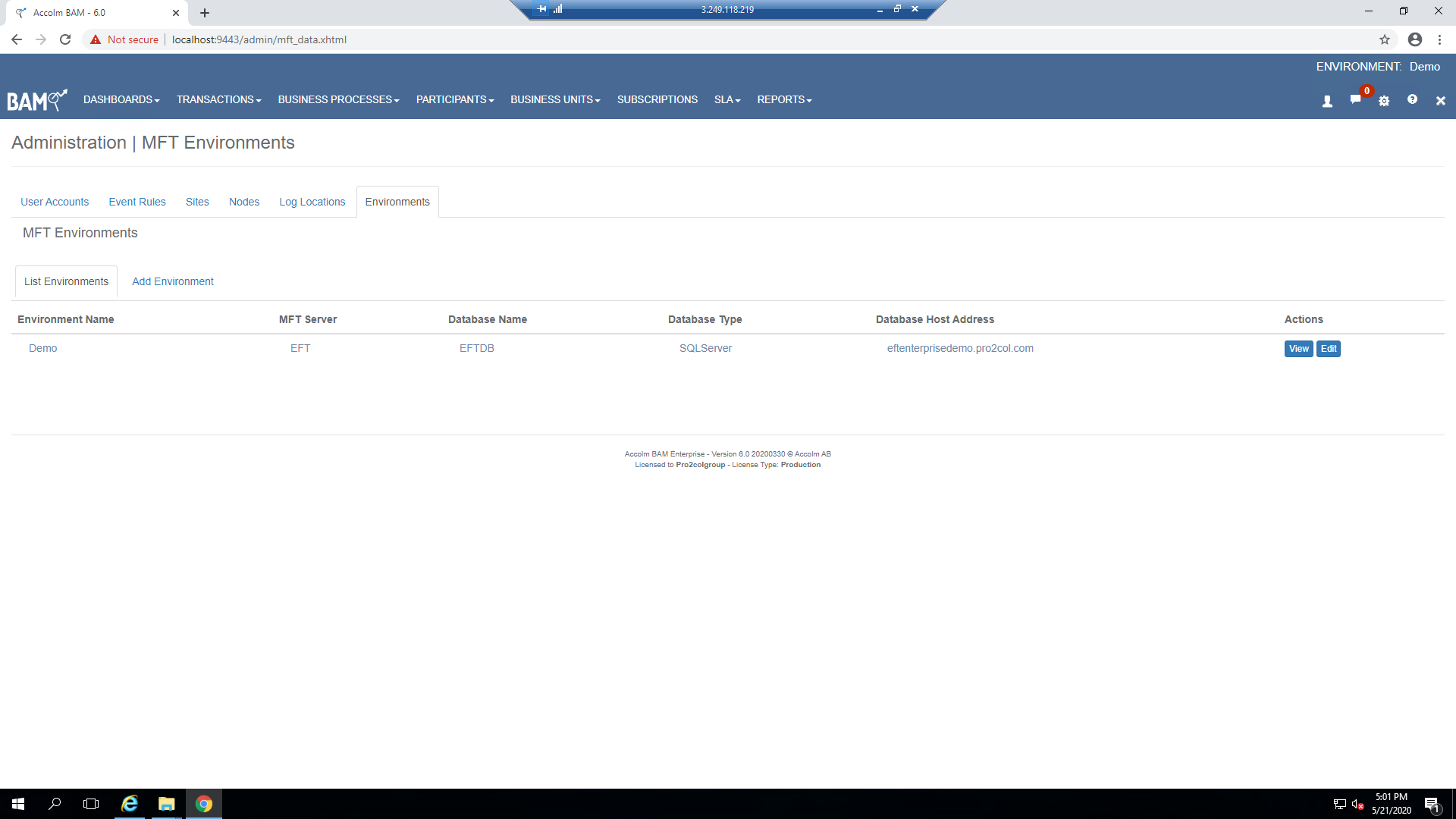Select the User Accounts tab

point(54,201)
